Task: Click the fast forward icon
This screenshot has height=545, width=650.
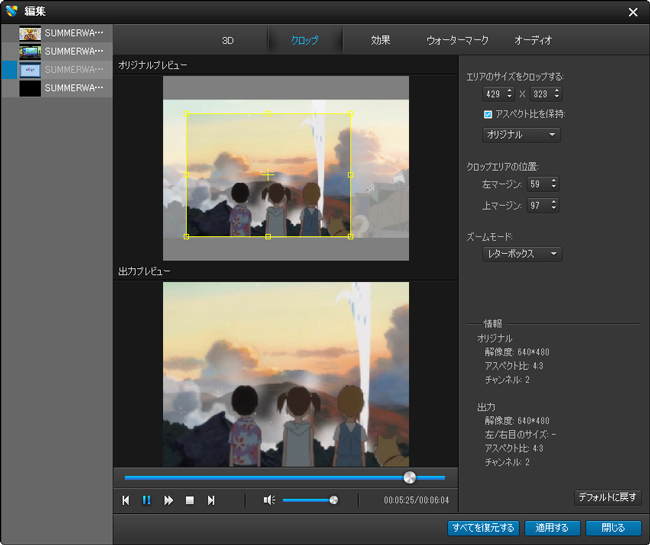Action: 168,500
